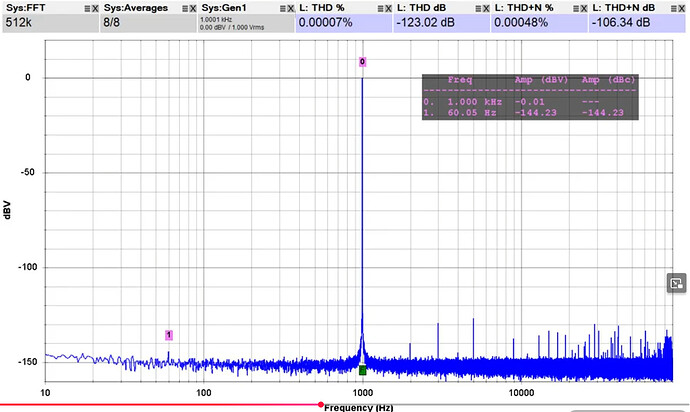Open the L: THD dB menu icon
This screenshot has width=690, height=412.
tap(478, 8)
